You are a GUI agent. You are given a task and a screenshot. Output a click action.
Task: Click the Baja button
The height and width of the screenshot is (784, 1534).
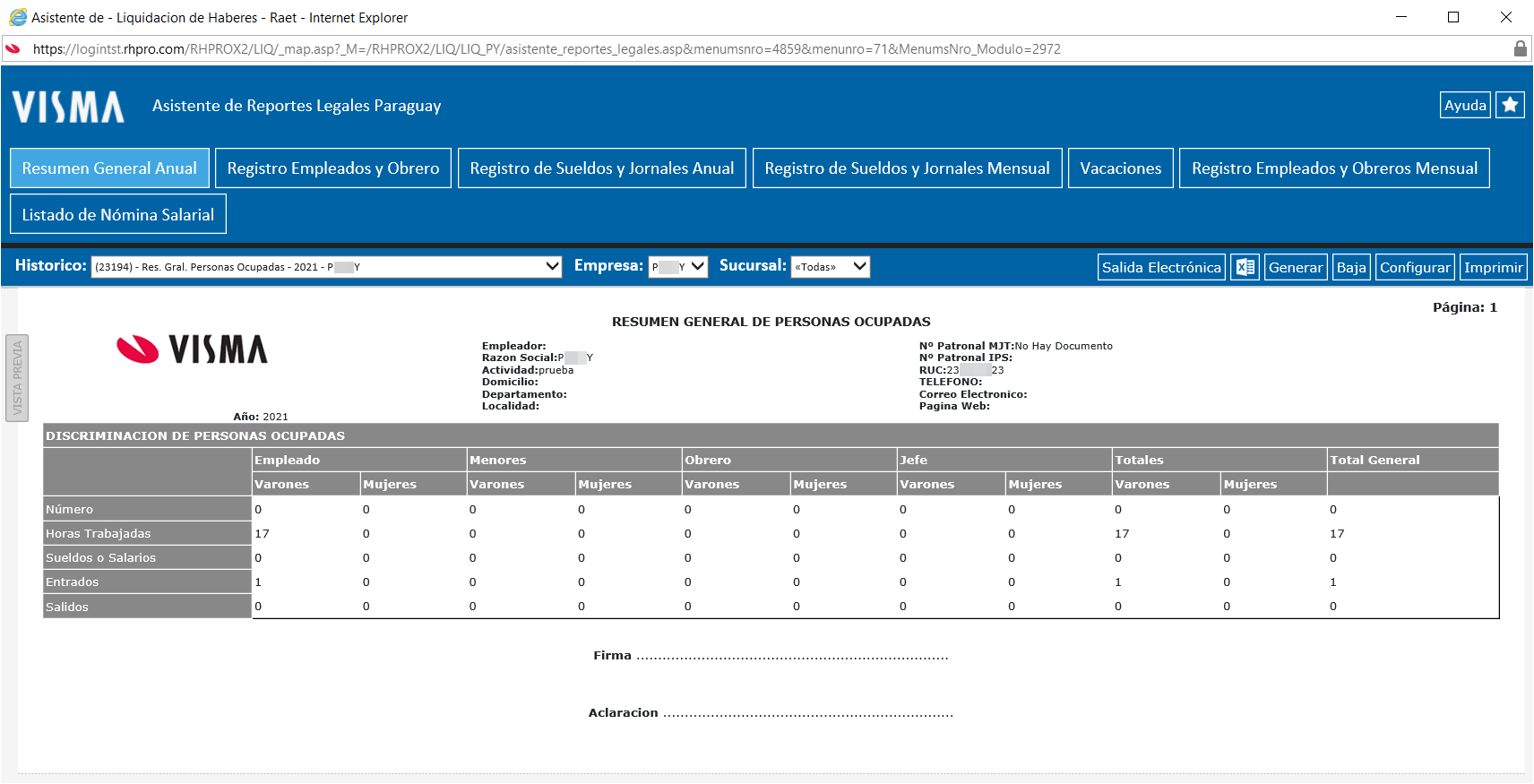[x=1351, y=267]
